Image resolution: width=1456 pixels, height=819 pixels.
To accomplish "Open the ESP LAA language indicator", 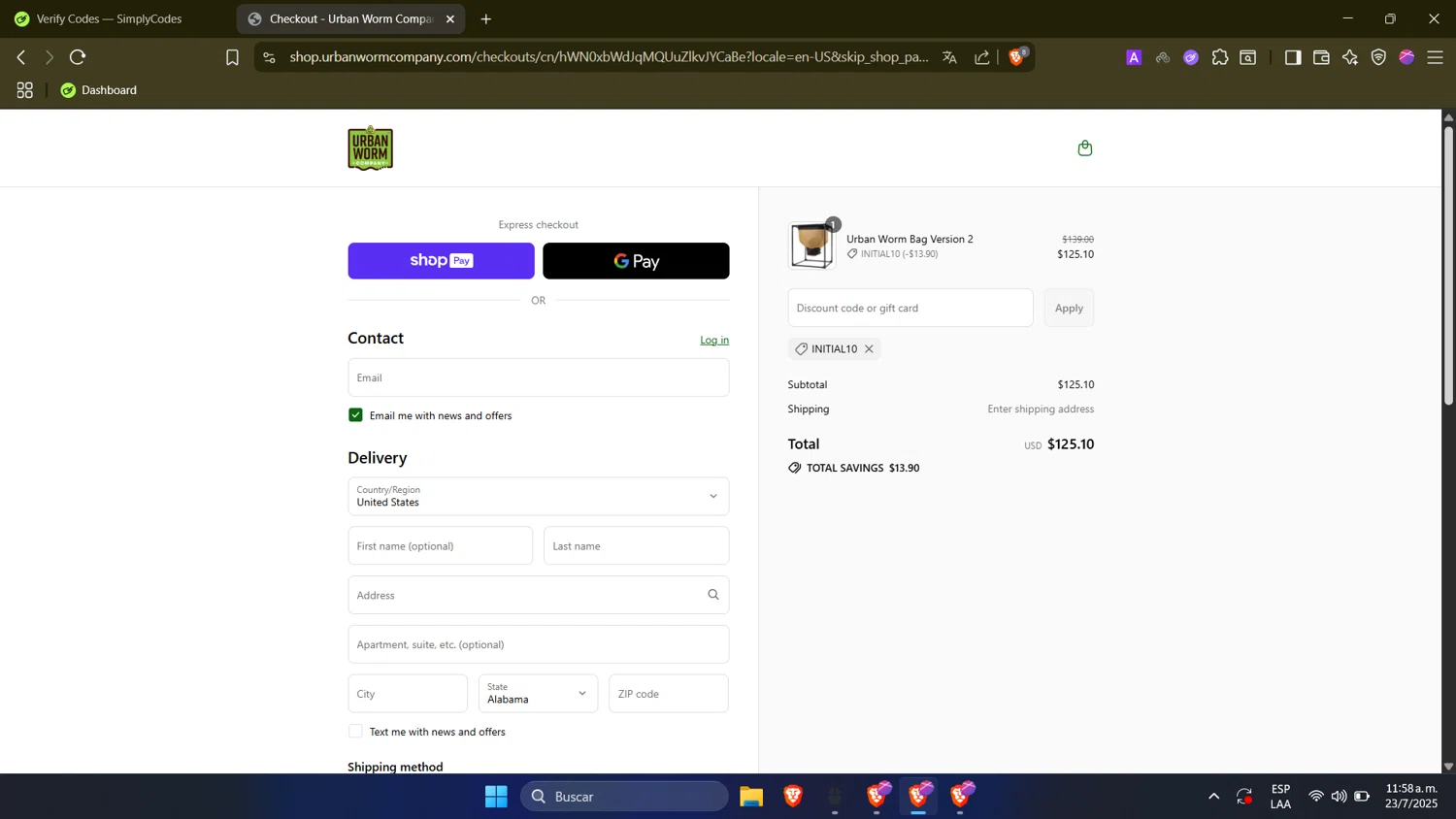I will [x=1280, y=797].
